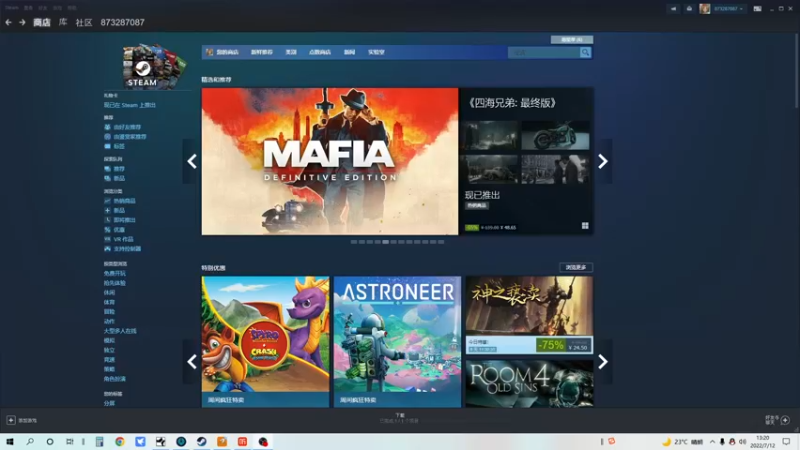
Task: Open 您的商店 in store navigation
Action: (x=227, y=52)
